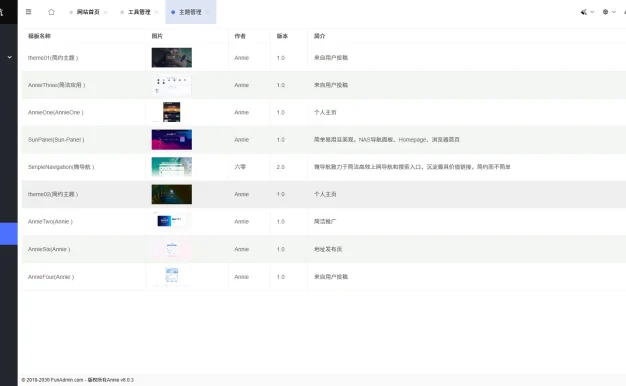Viewport: 626px width, 386px height.
Task: Click SunPanel description mentioning NAS and Homepage
Action: [x=386, y=140]
